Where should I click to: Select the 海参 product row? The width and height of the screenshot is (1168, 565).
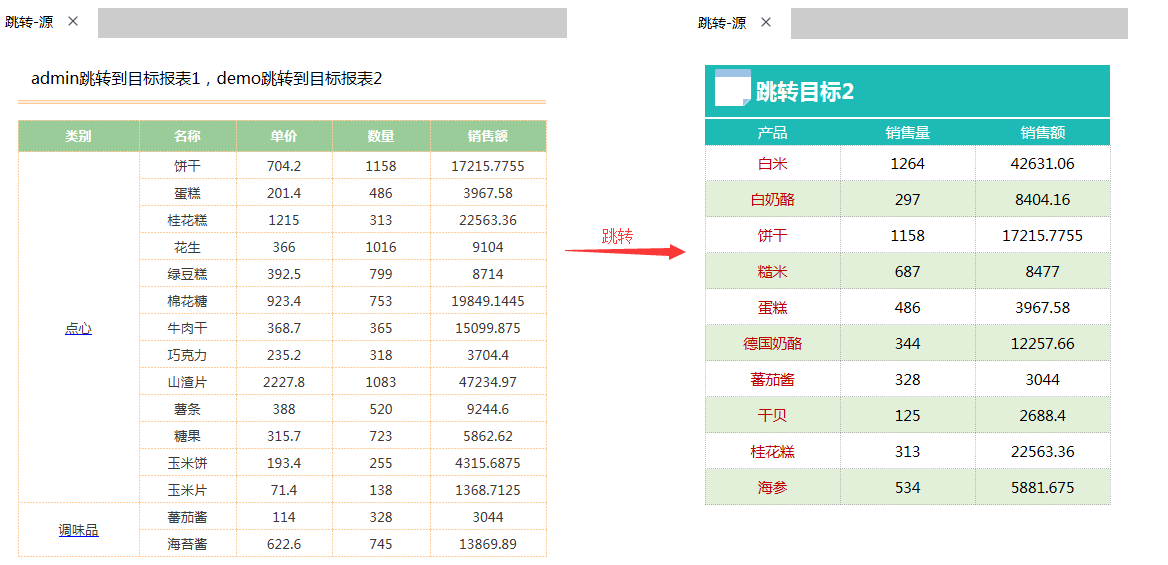pyautogui.click(x=907, y=487)
